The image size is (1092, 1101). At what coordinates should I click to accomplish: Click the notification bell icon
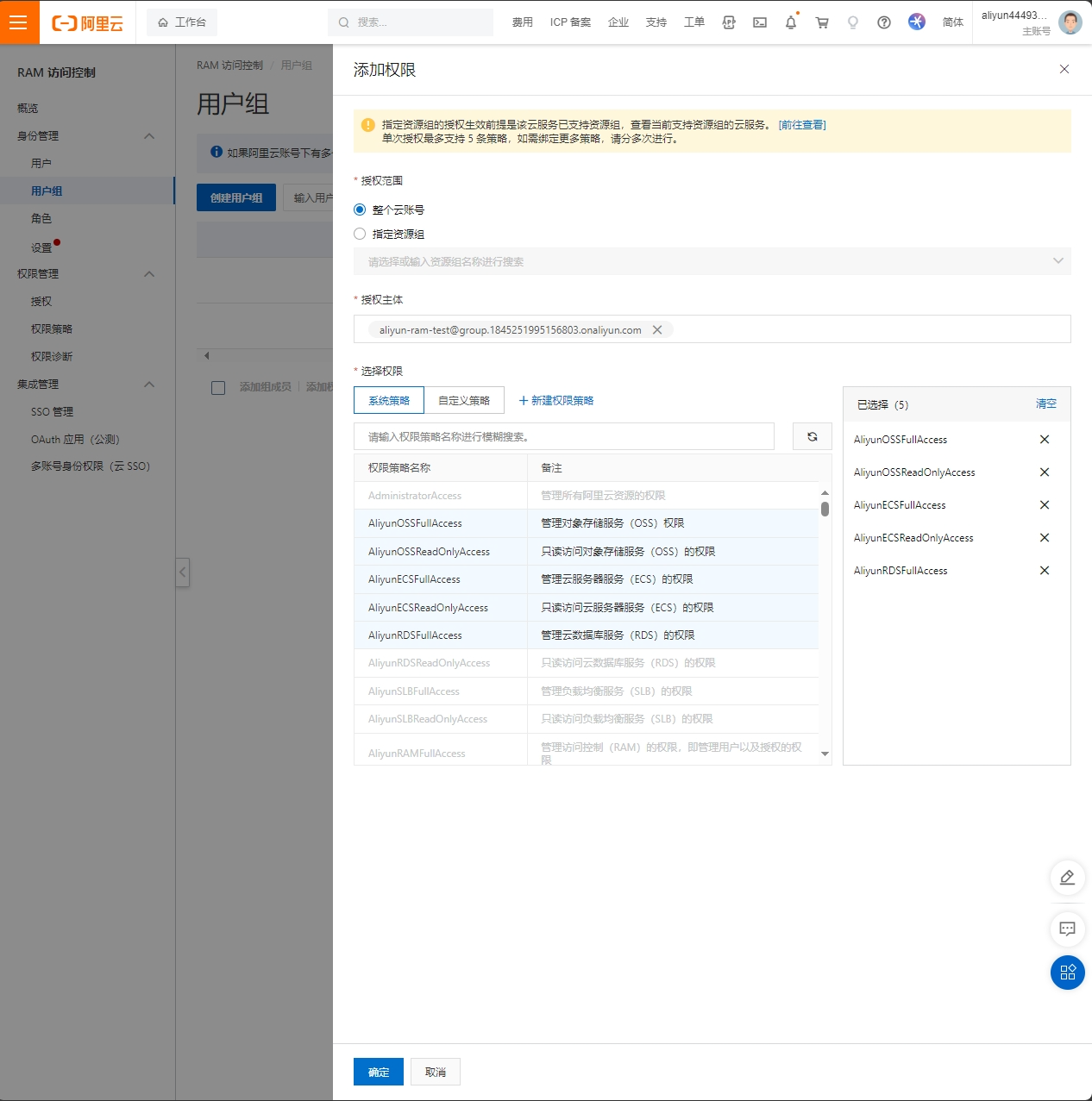tap(790, 22)
